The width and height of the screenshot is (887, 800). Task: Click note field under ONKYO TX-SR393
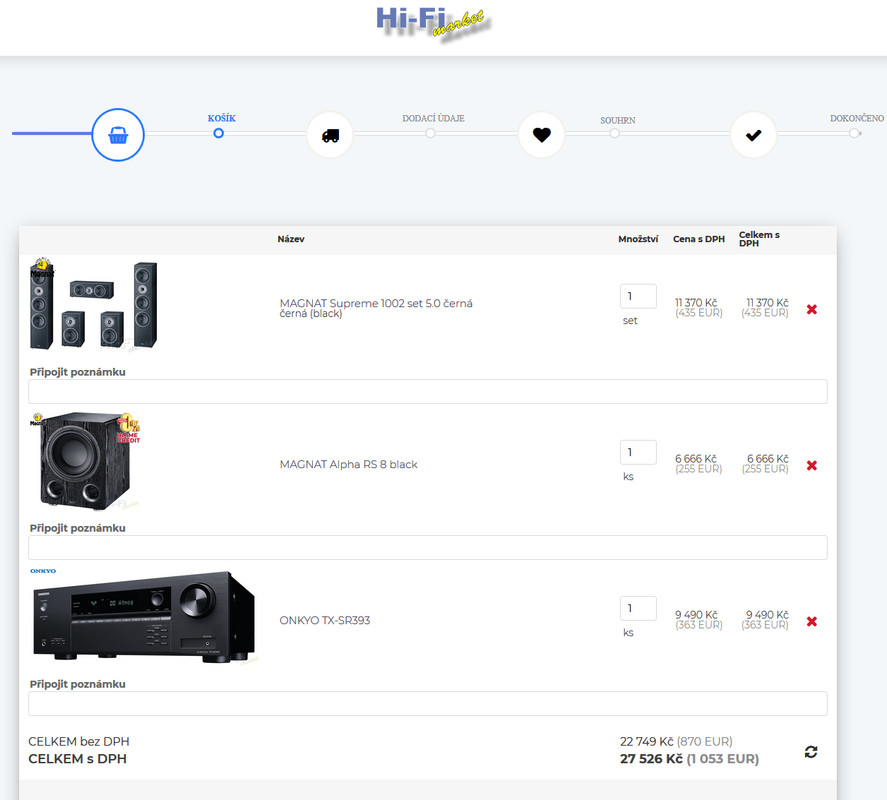pos(428,704)
